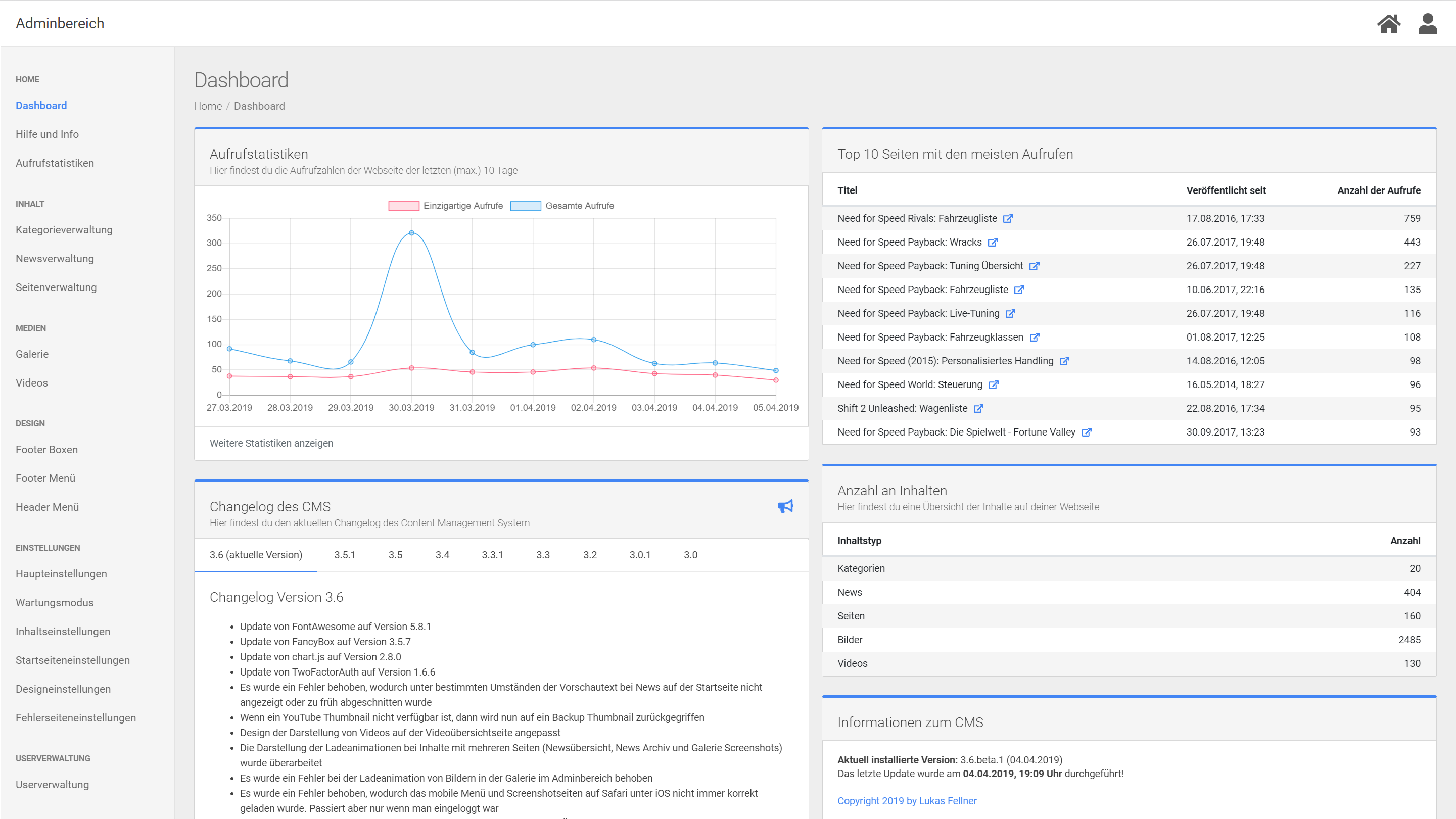Open Haupteinstellungen in sidebar
The height and width of the screenshot is (819, 1456).
[61, 574]
